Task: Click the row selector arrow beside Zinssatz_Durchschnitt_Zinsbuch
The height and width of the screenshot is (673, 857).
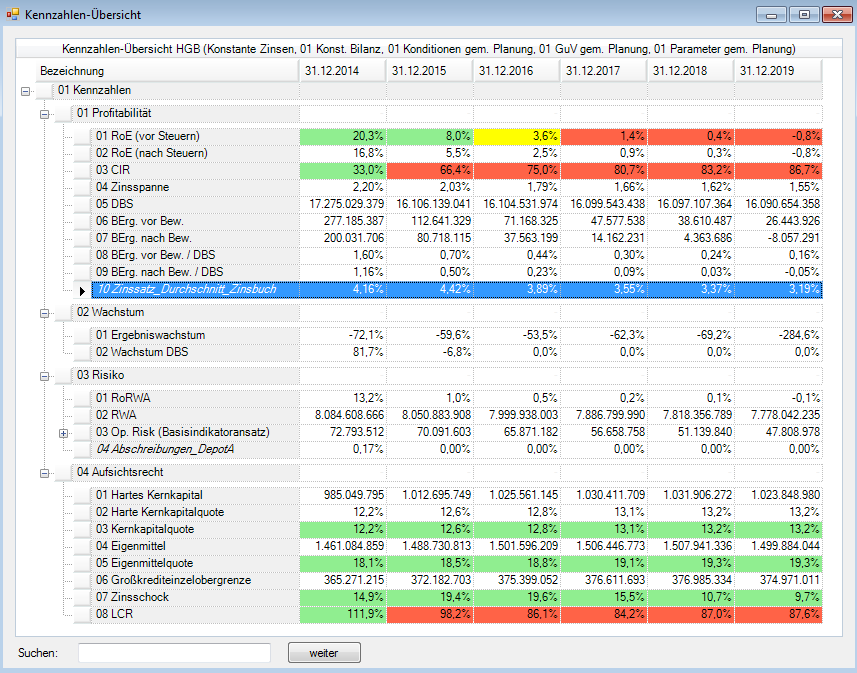Action: click(x=83, y=290)
